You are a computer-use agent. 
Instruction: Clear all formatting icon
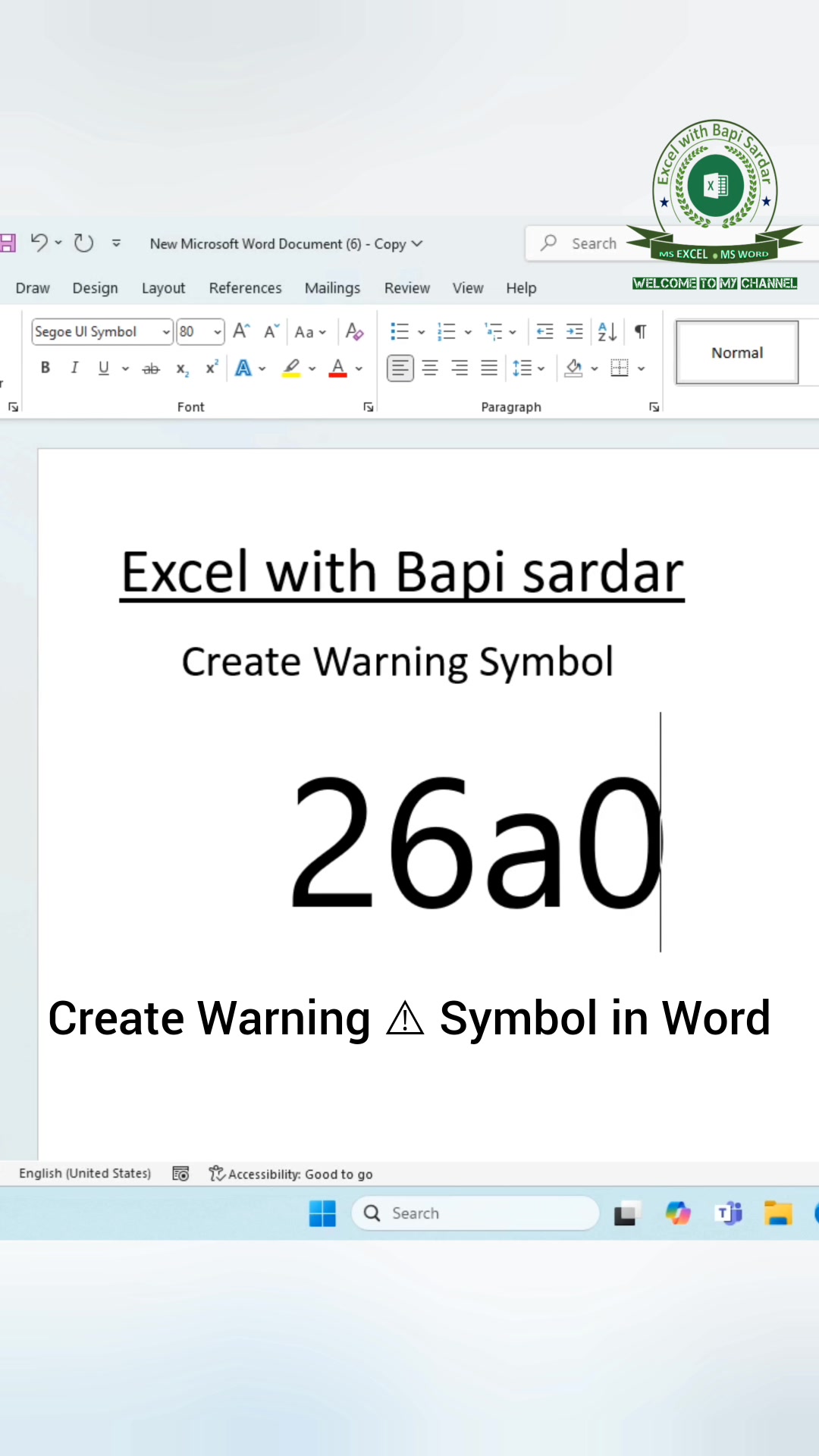pyautogui.click(x=354, y=331)
